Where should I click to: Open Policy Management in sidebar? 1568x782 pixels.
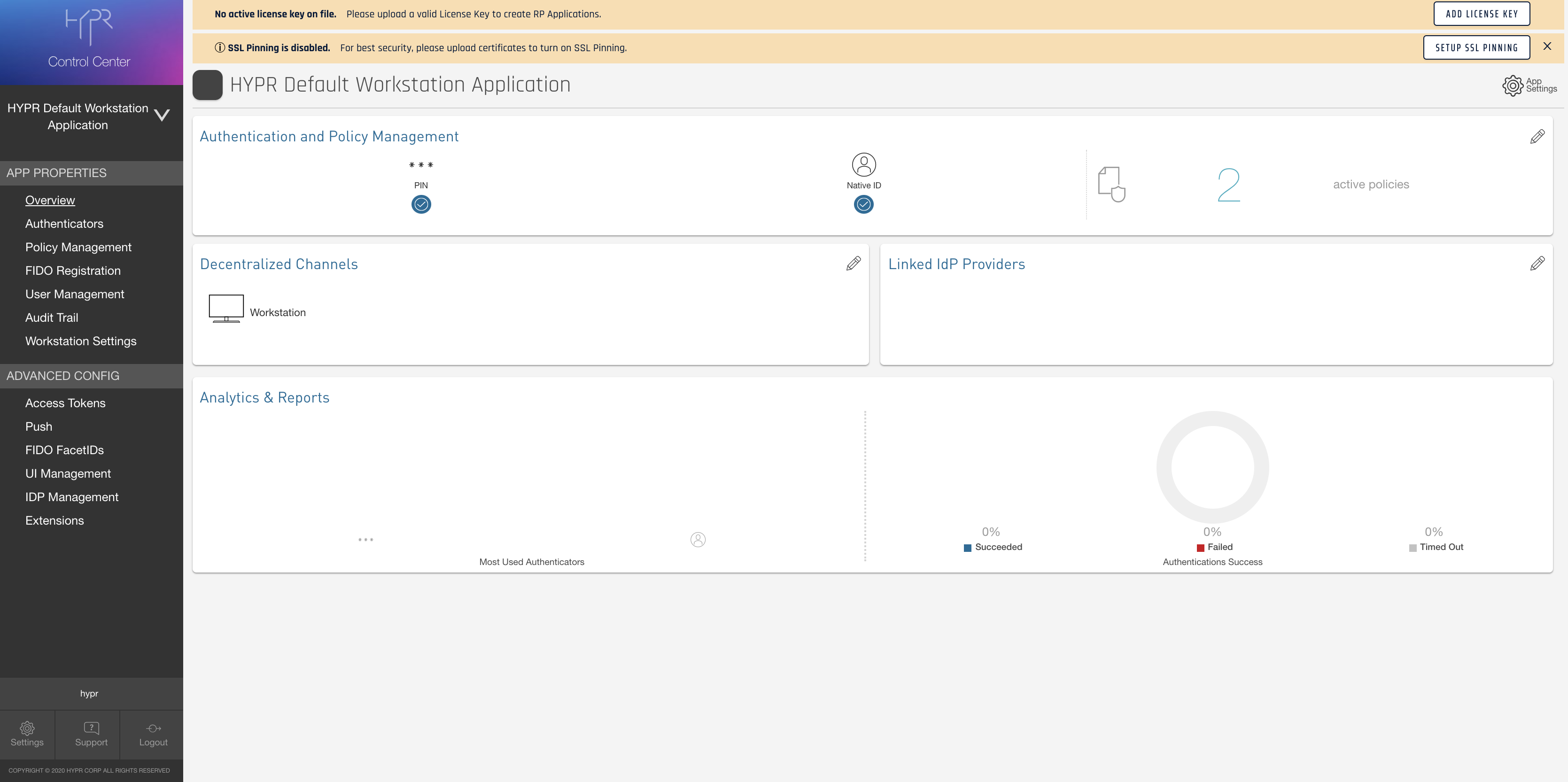coord(78,247)
